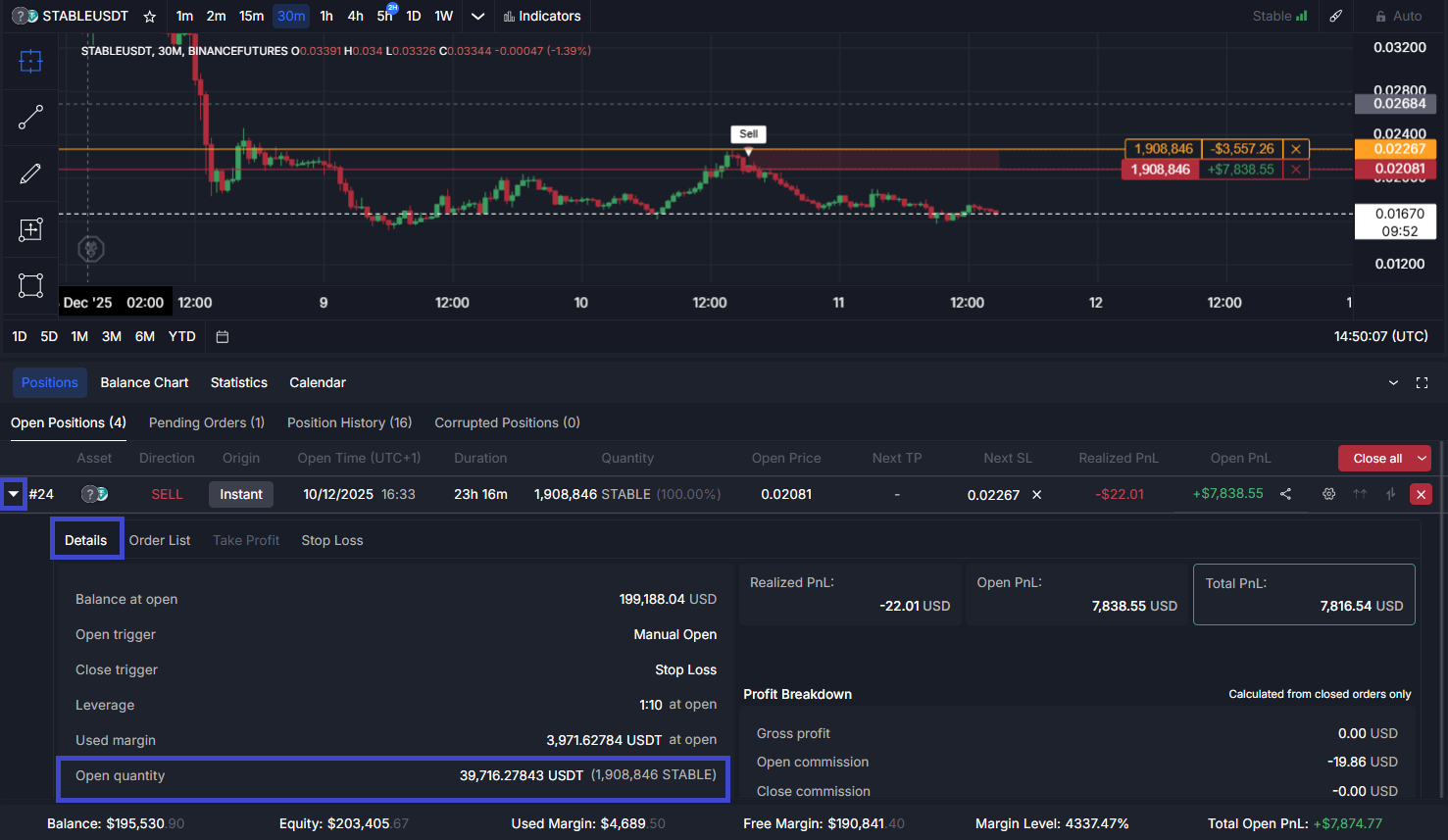Set chart range to 1D

coord(20,336)
